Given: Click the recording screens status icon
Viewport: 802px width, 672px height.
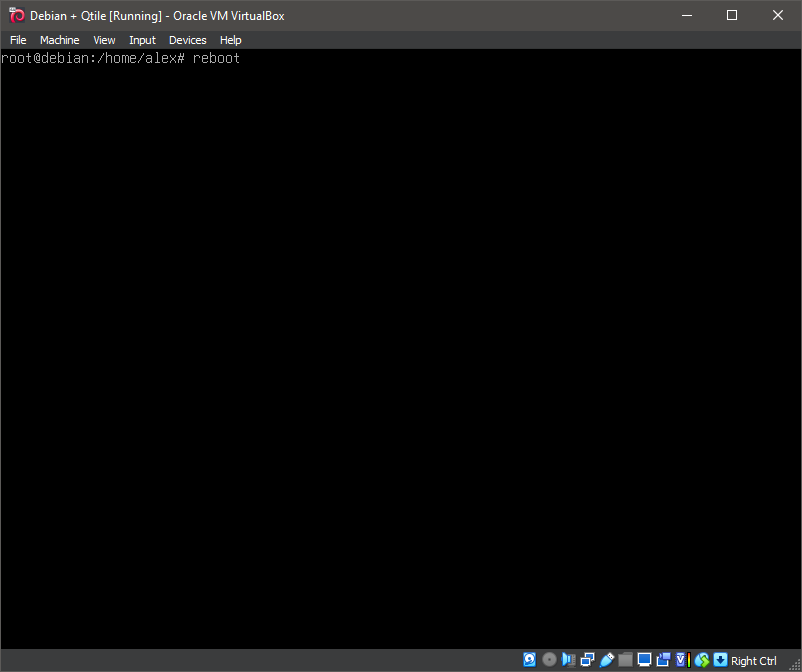Looking at the screenshot, I should (x=663, y=660).
